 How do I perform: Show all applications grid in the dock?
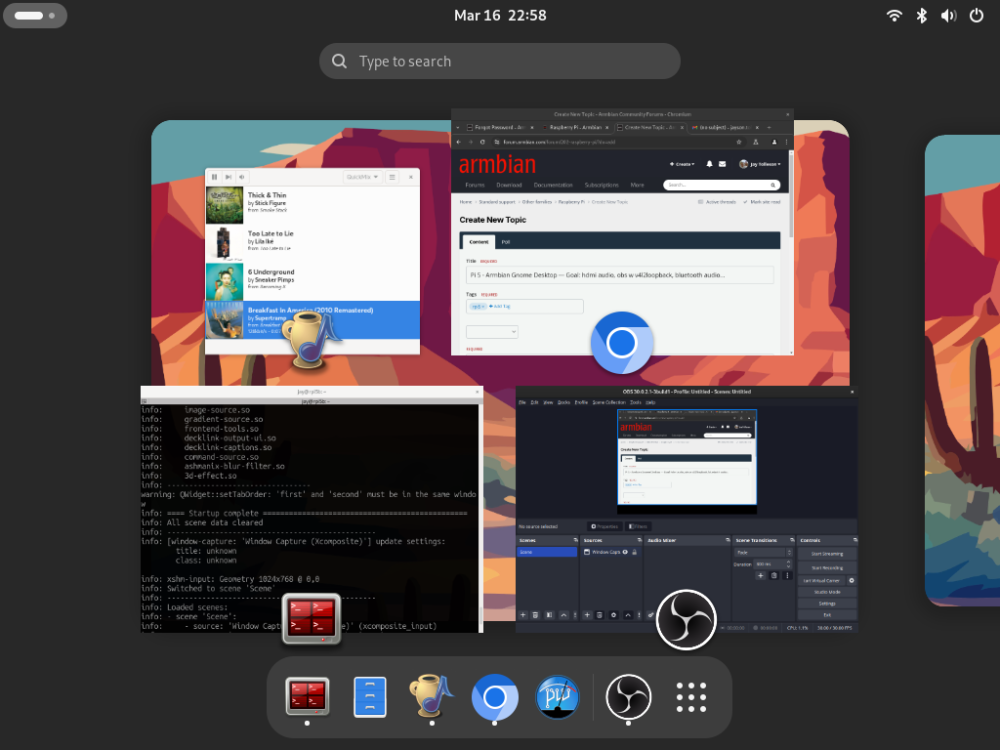point(691,697)
